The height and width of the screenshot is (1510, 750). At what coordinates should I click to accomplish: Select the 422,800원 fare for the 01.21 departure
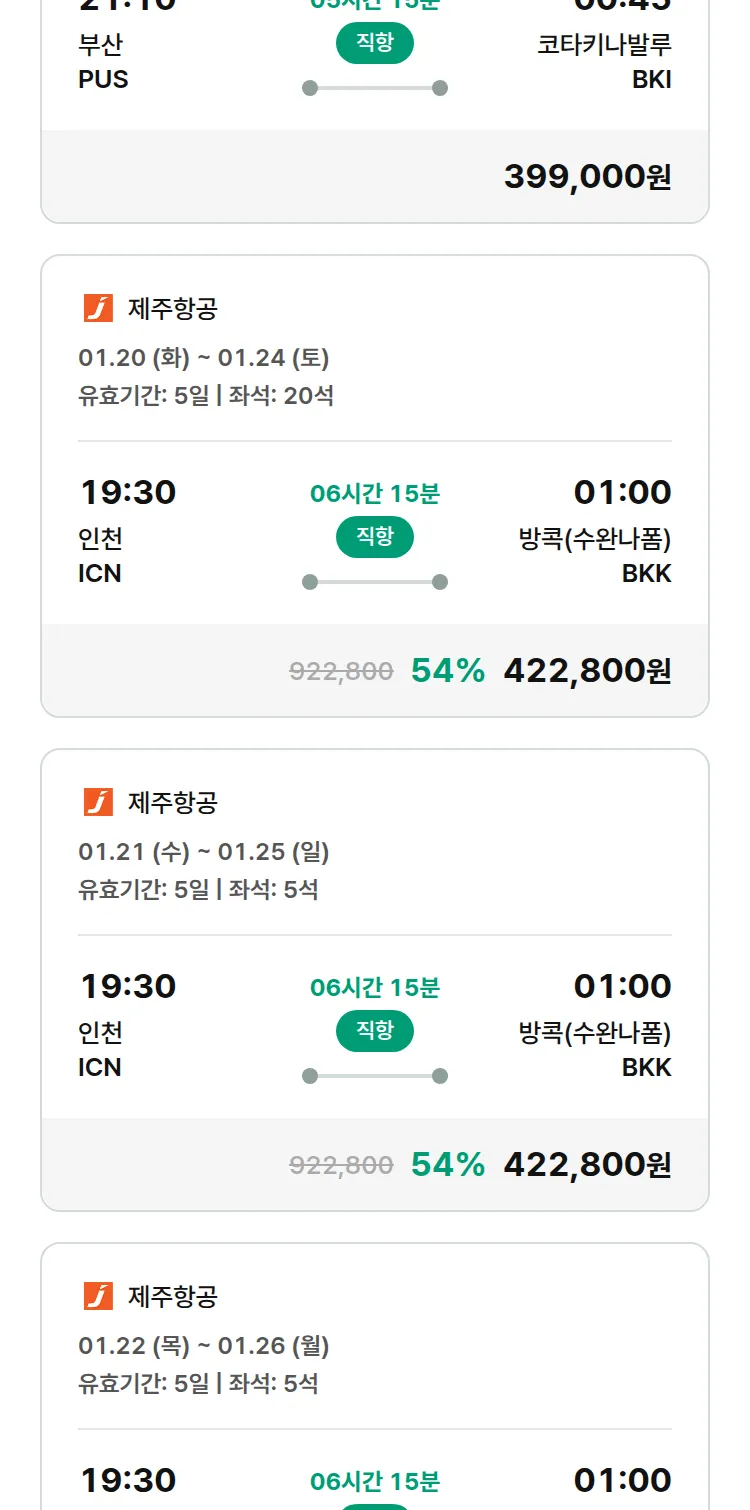click(x=587, y=1165)
